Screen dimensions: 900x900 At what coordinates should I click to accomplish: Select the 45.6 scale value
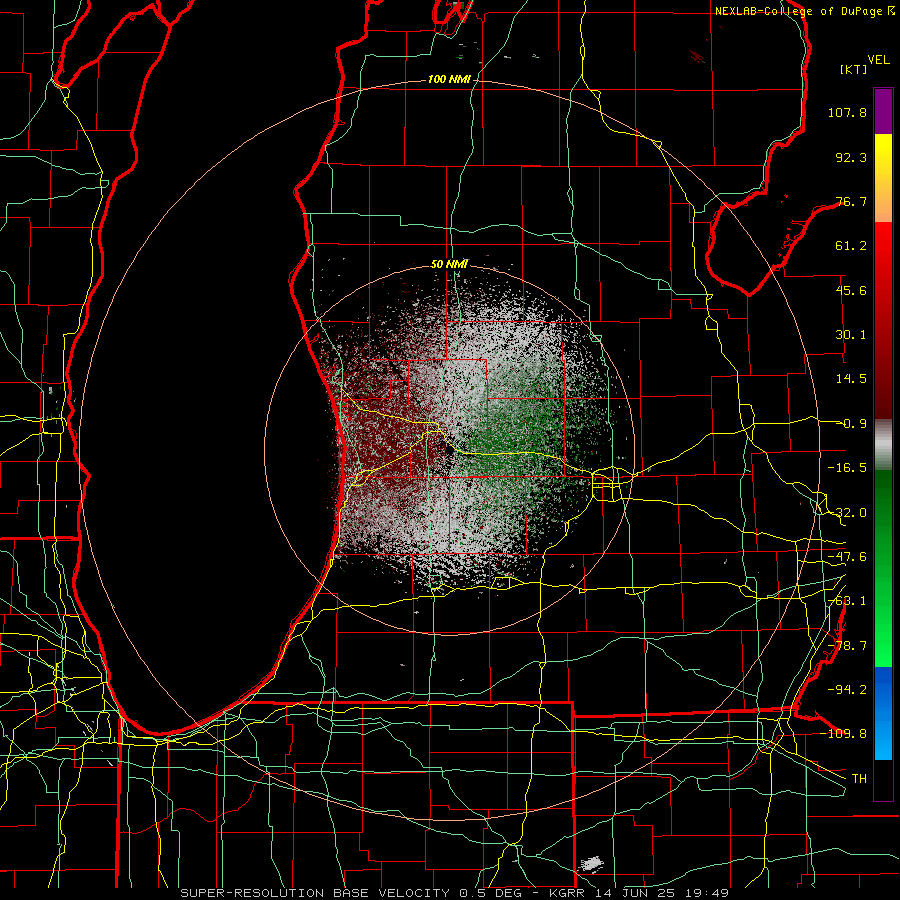(851, 290)
